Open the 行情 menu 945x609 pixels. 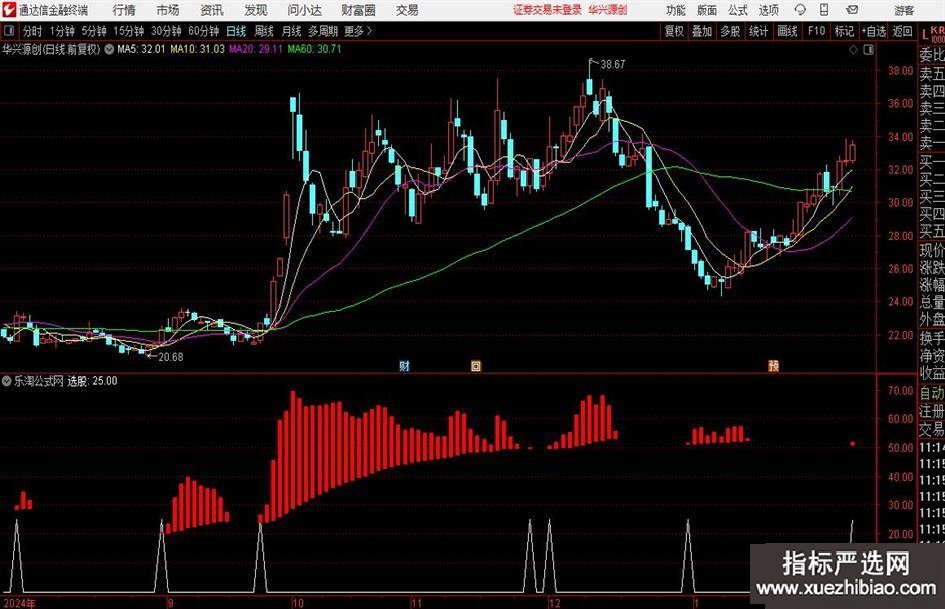[x=124, y=10]
